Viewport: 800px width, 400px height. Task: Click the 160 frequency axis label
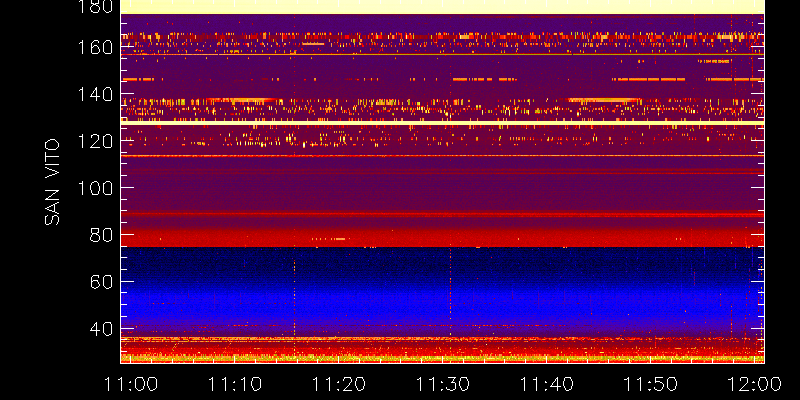click(x=94, y=47)
